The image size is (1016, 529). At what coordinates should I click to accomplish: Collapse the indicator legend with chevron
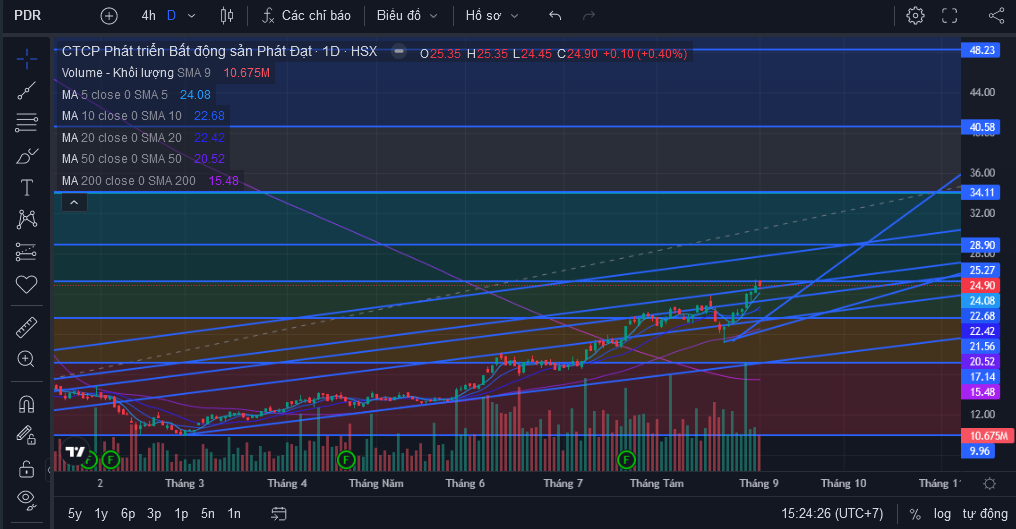[74, 203]
